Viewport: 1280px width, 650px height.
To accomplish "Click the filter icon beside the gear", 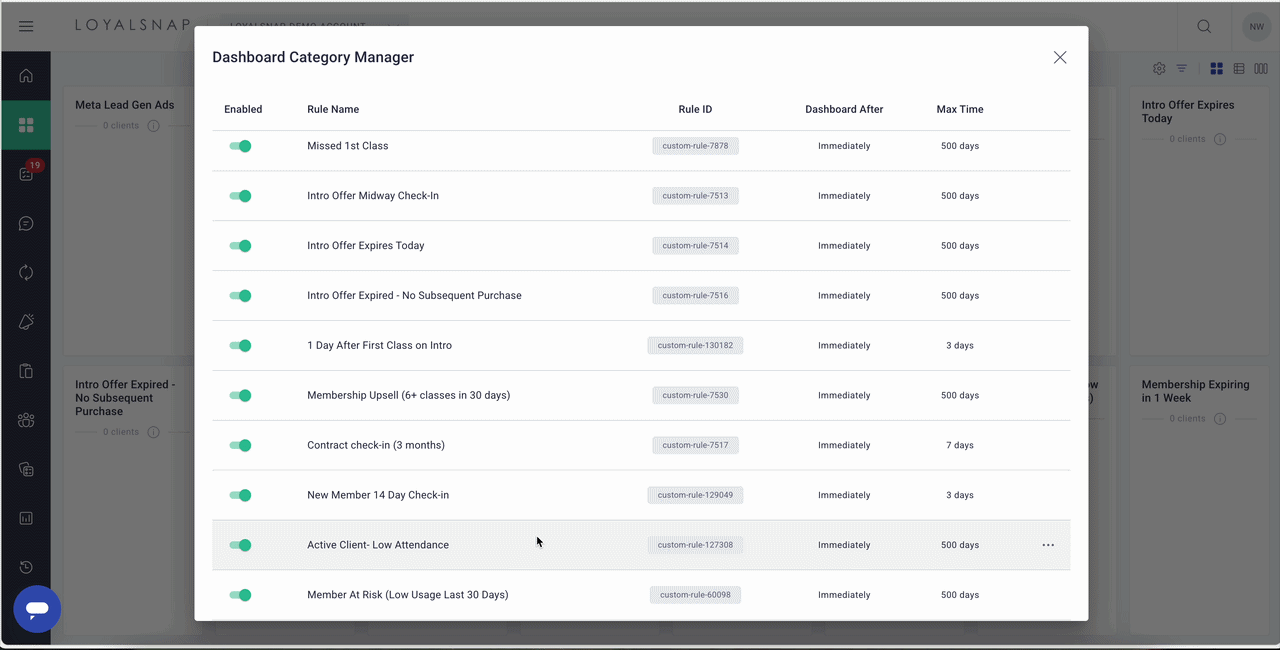I will point(1181,69).
